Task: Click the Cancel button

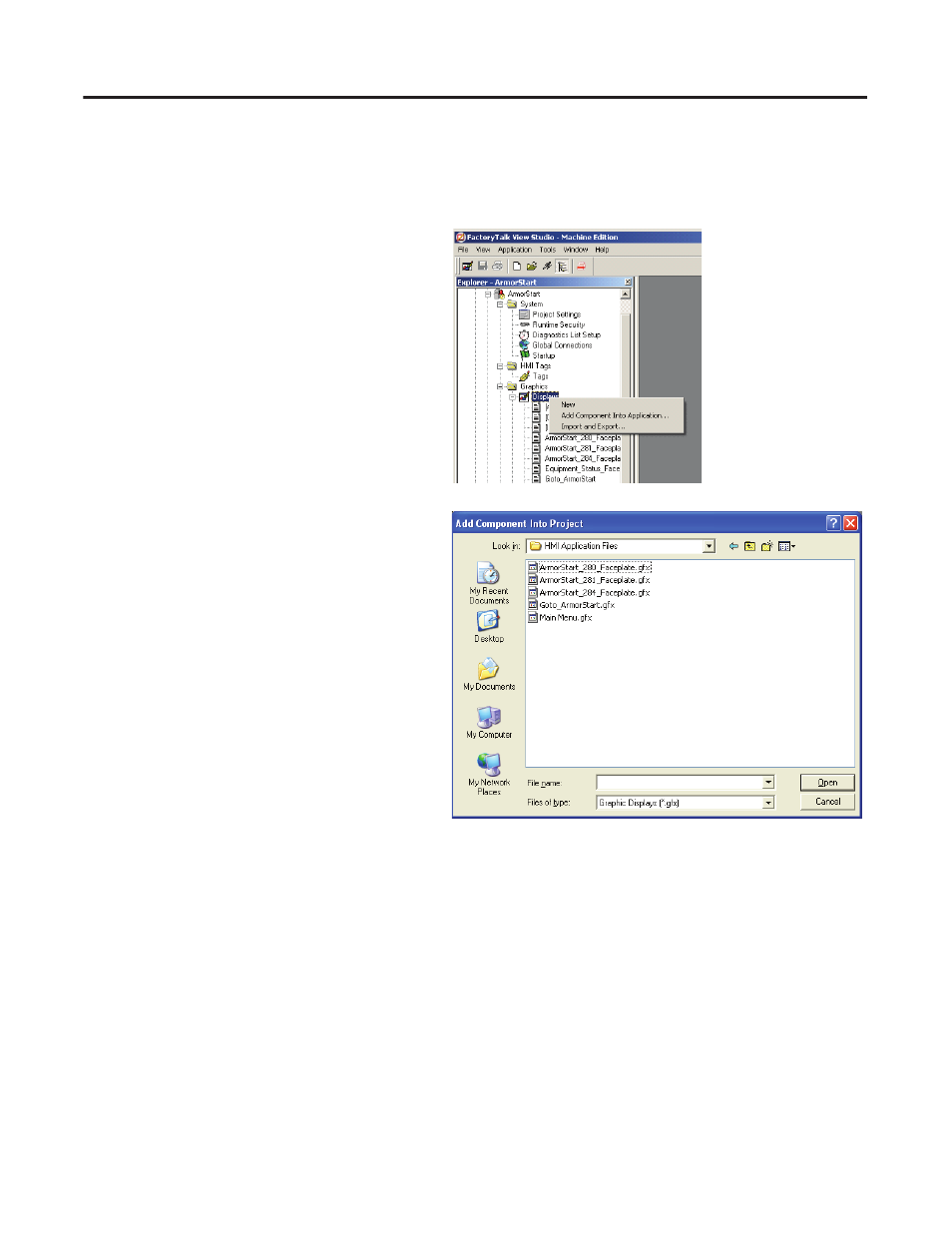Action: click(827, 802)
